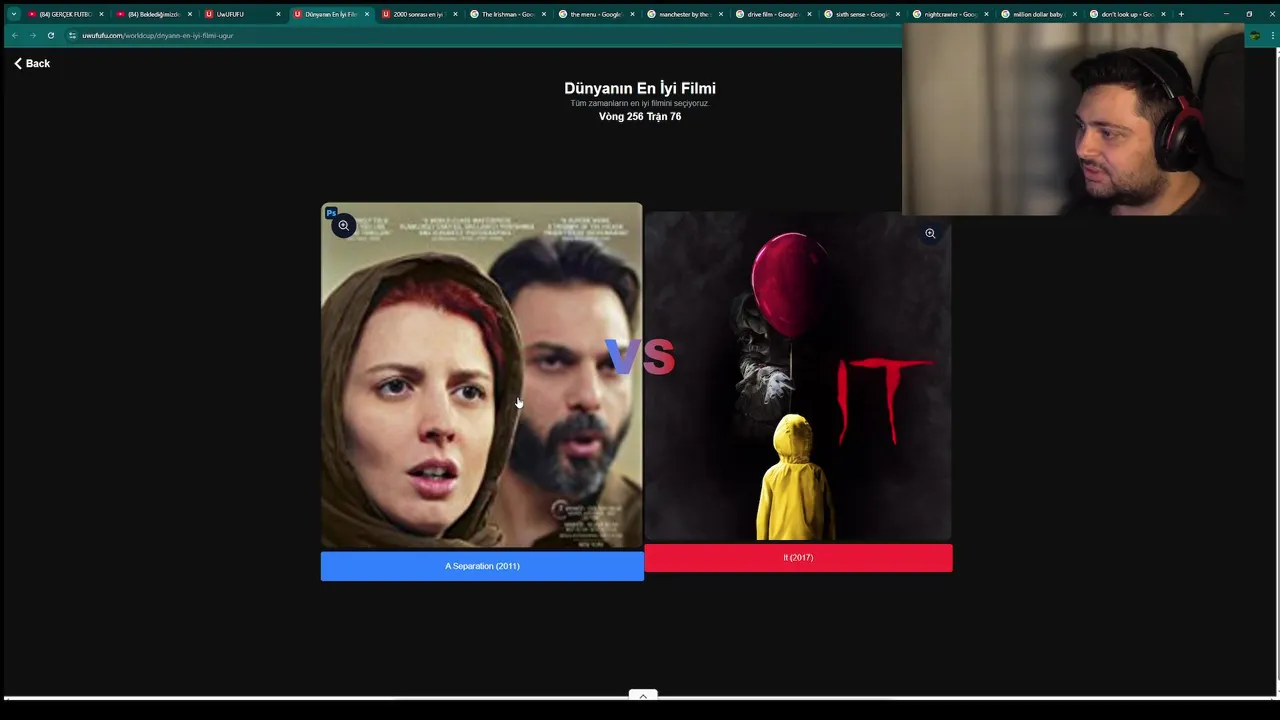Close the 2000 sonrası tab
Image resolution: width=1280 pixels, height=720 pixels.
coord(455,14)
